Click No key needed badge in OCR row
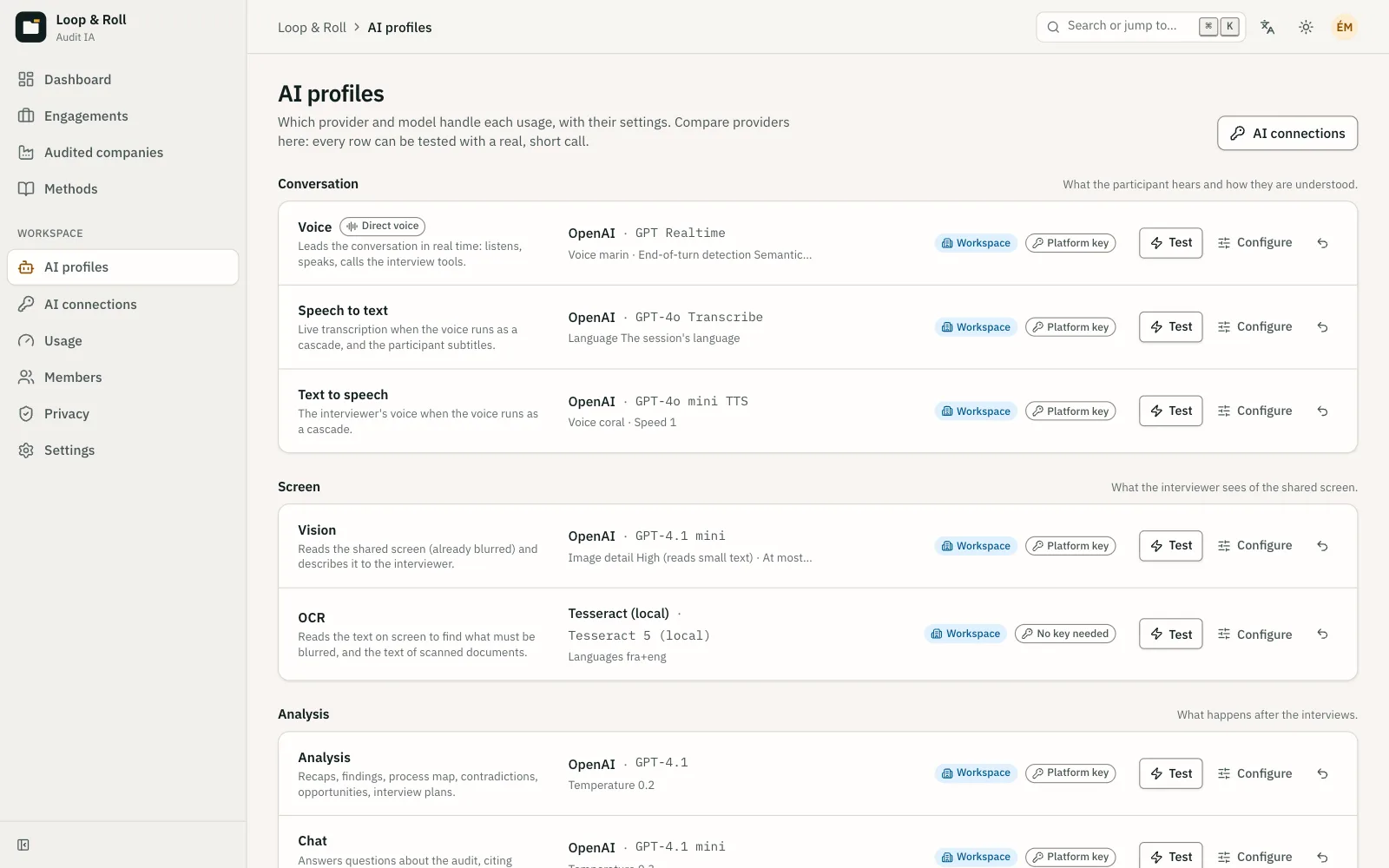This screenshot has width=1389, height=868. (x=1065, y=634)
